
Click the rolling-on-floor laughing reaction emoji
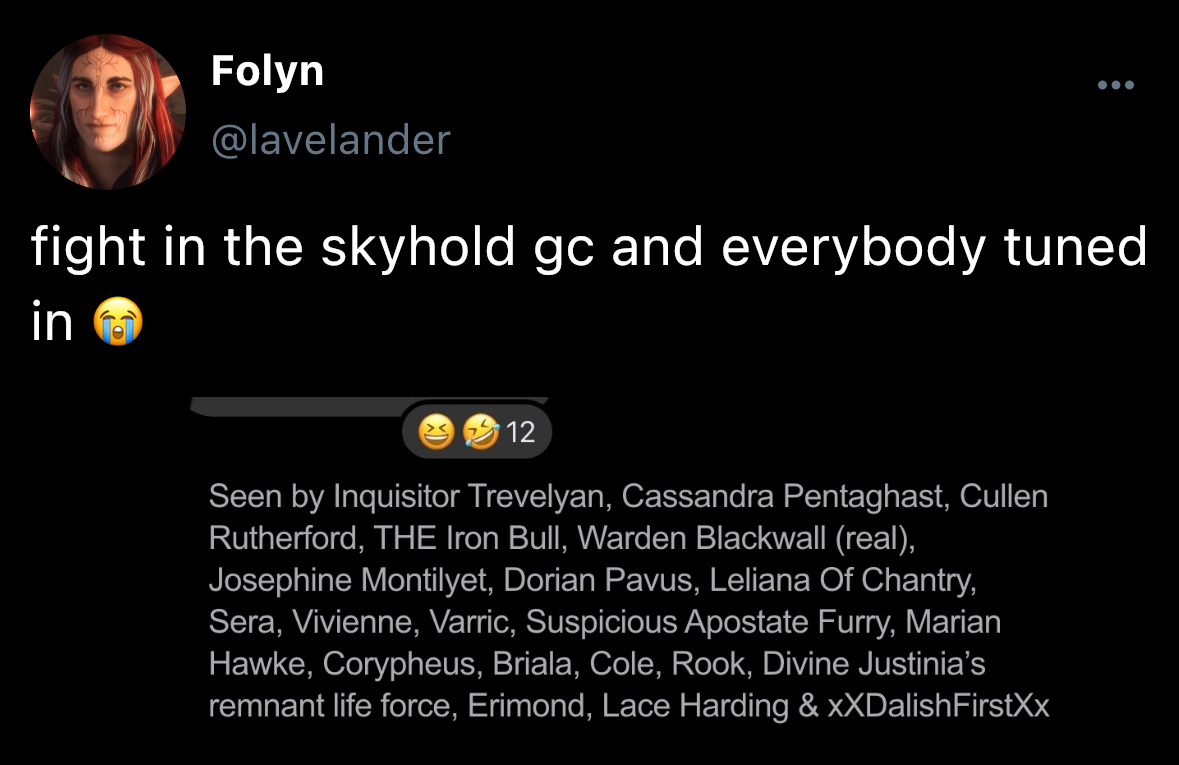[482, 432]
